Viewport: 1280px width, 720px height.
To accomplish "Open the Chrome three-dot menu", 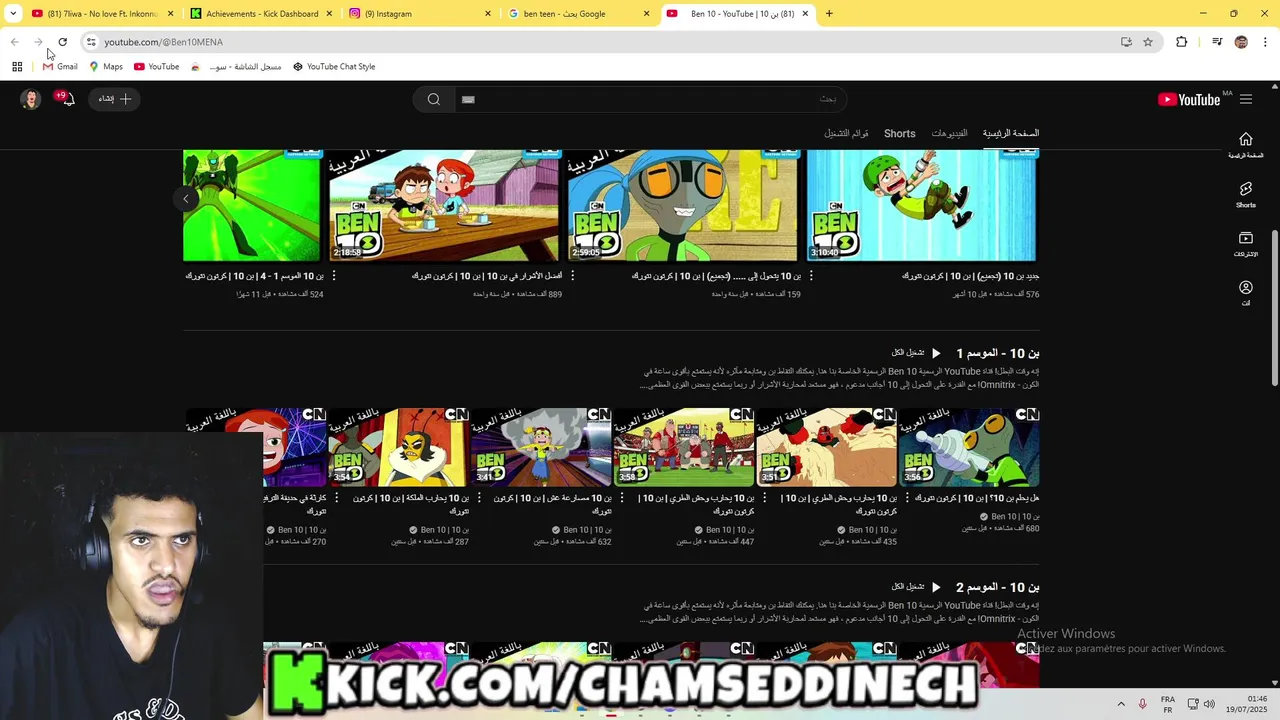I will 1266,42.
